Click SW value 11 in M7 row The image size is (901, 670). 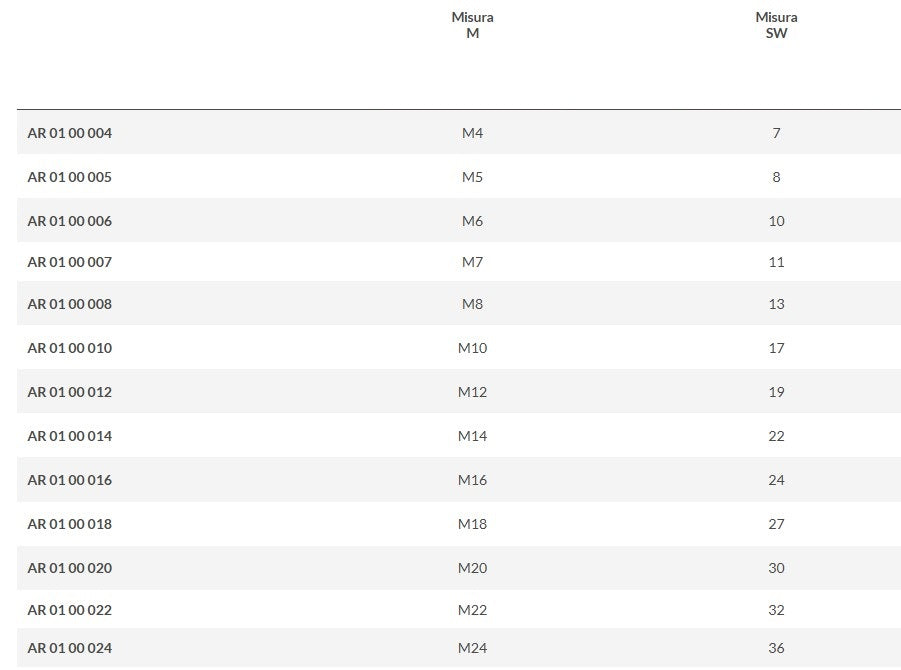click(776, 262)
